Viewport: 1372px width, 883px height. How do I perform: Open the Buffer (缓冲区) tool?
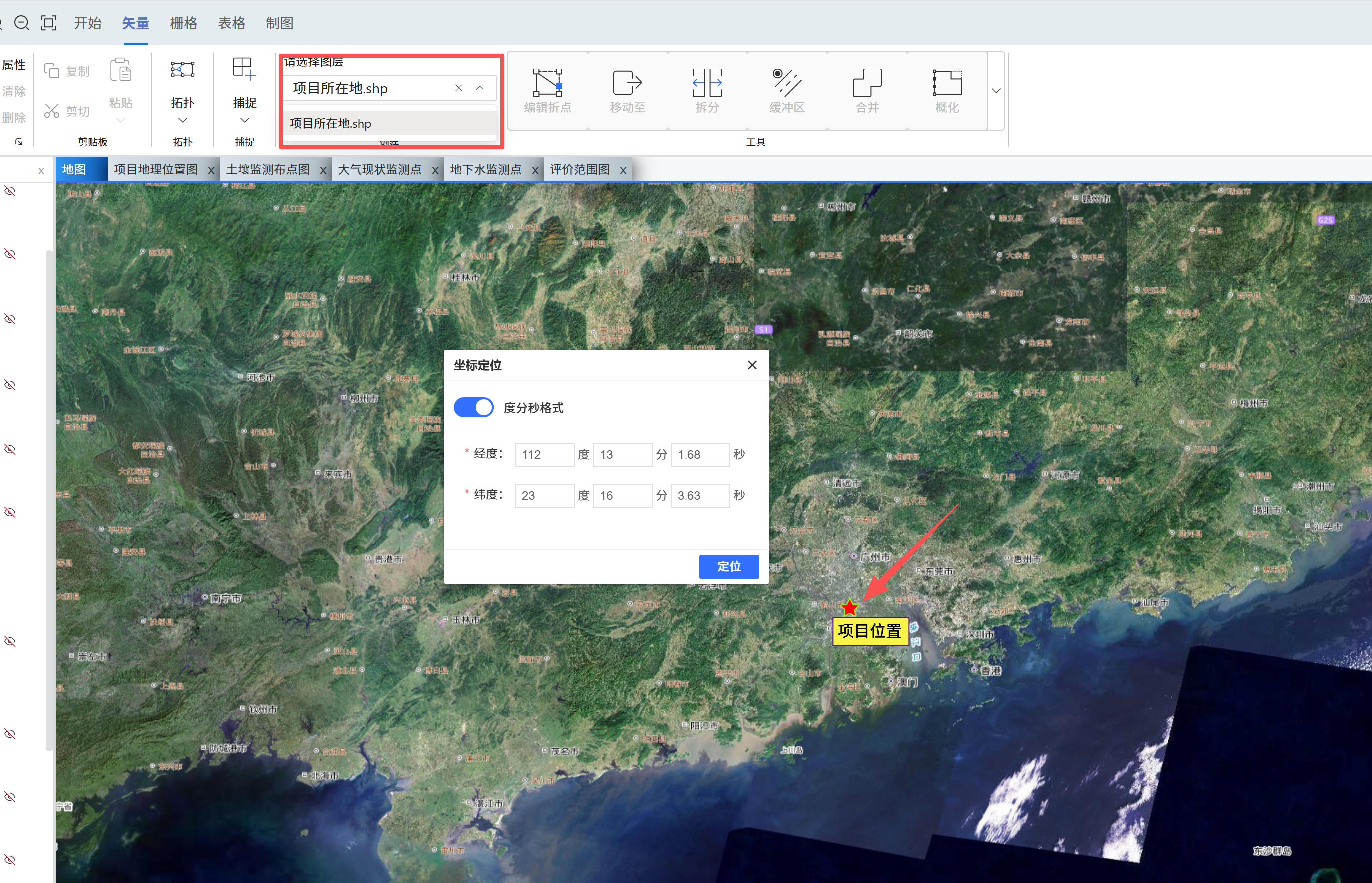click(787, 84)
